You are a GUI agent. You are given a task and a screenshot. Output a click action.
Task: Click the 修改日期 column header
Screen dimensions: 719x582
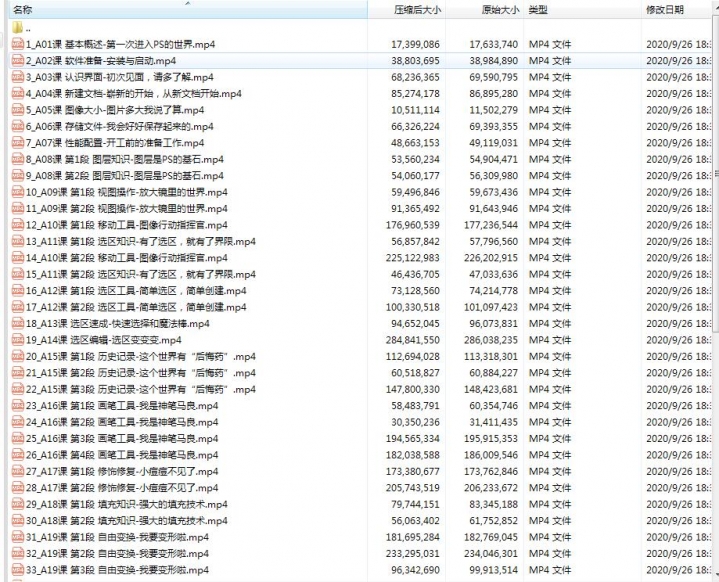click(x=665, y=10)
